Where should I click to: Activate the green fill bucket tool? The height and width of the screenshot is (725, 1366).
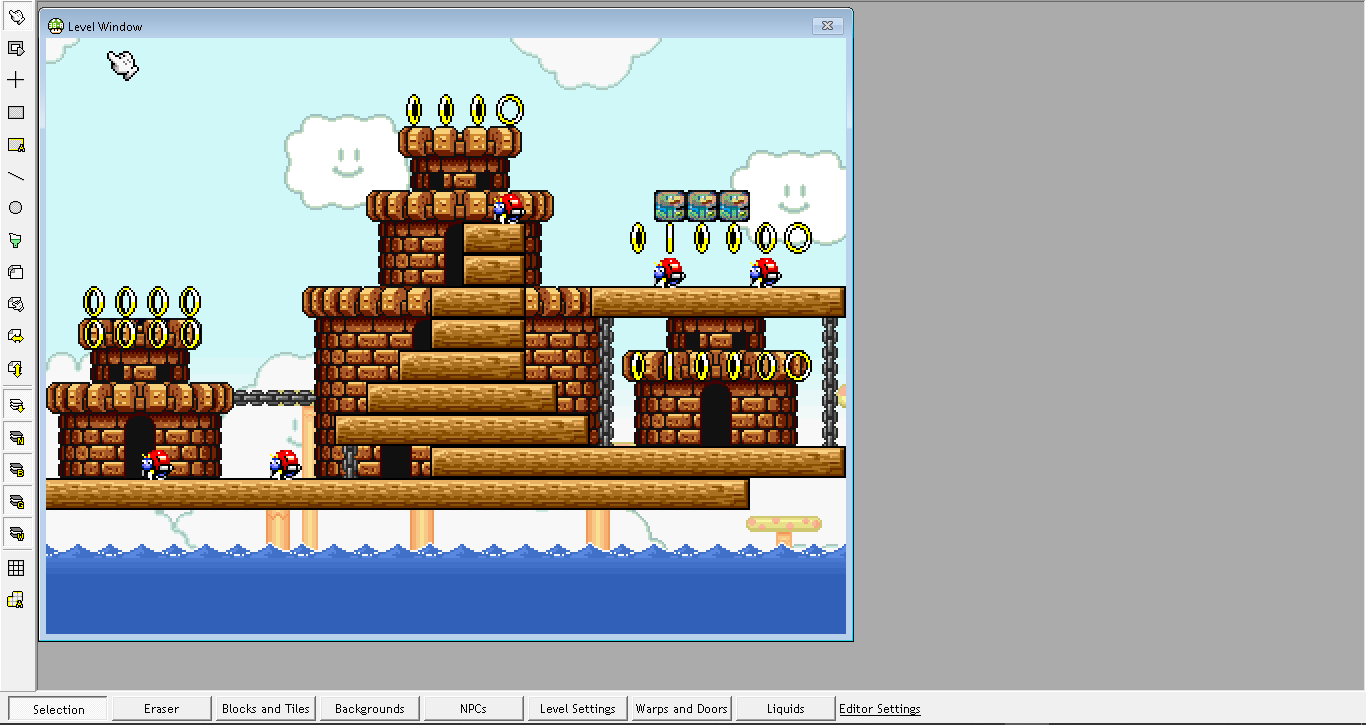(x=16, y=240)
